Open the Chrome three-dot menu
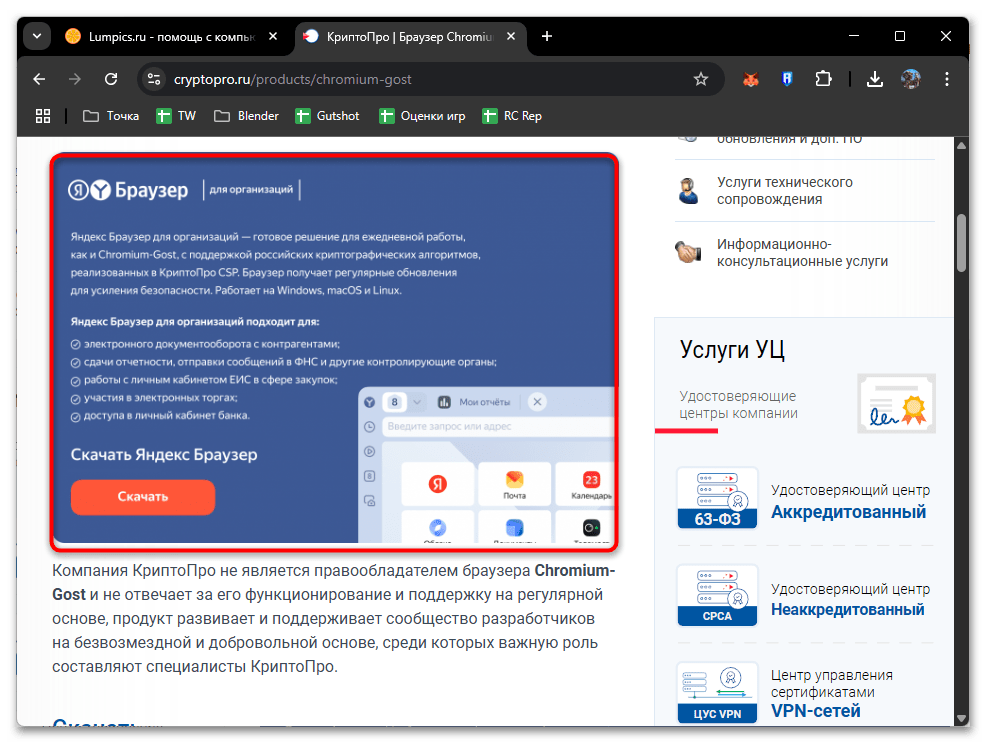Image resolution: width=986 pixels, height=743 pixels. (946, 79)
